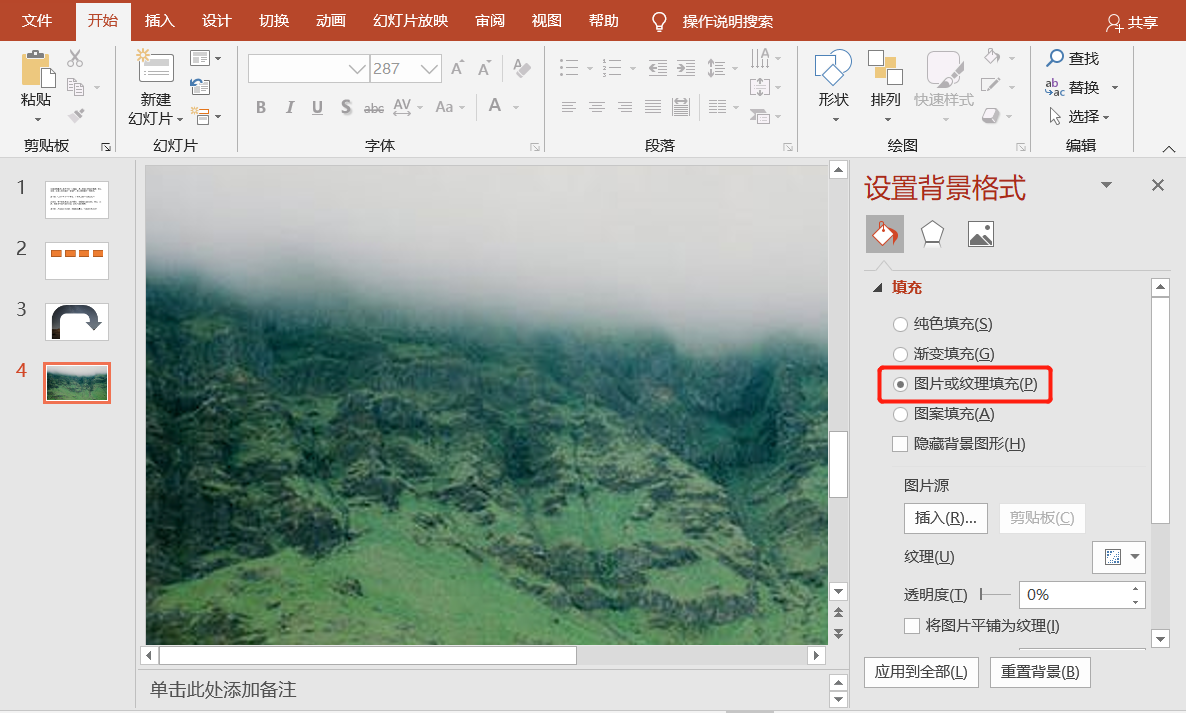
Task: Collapse the 填充 section
Action: pyautogui.click(x=878, y=287)
